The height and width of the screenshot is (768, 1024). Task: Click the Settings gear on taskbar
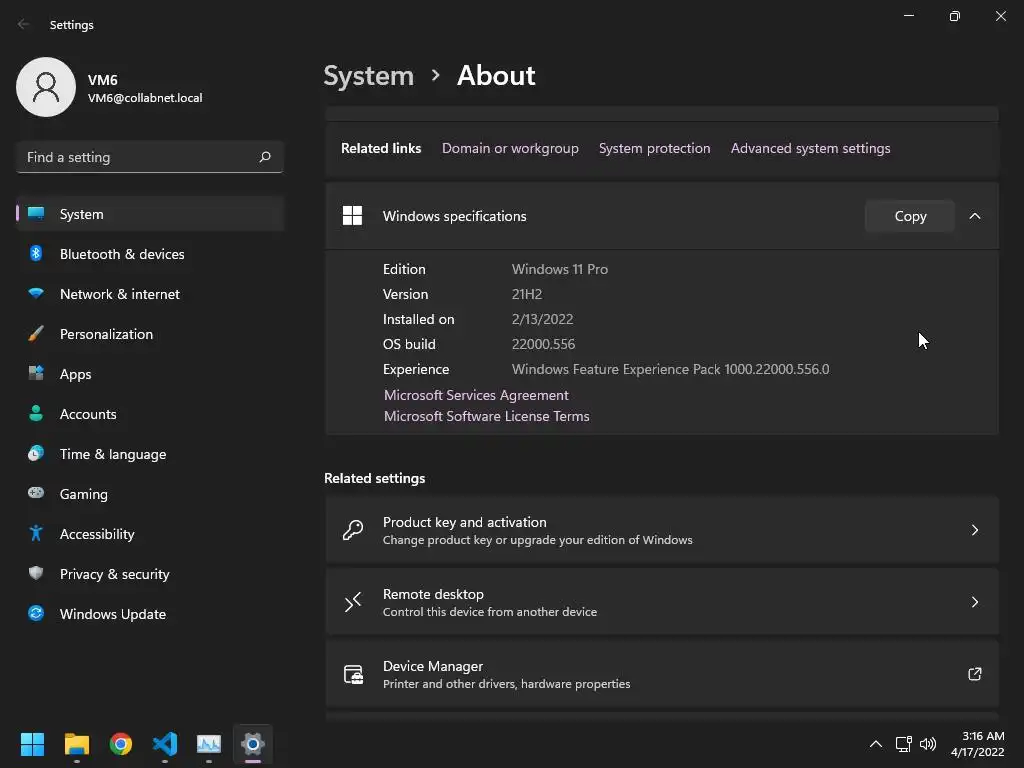(253, 744)
